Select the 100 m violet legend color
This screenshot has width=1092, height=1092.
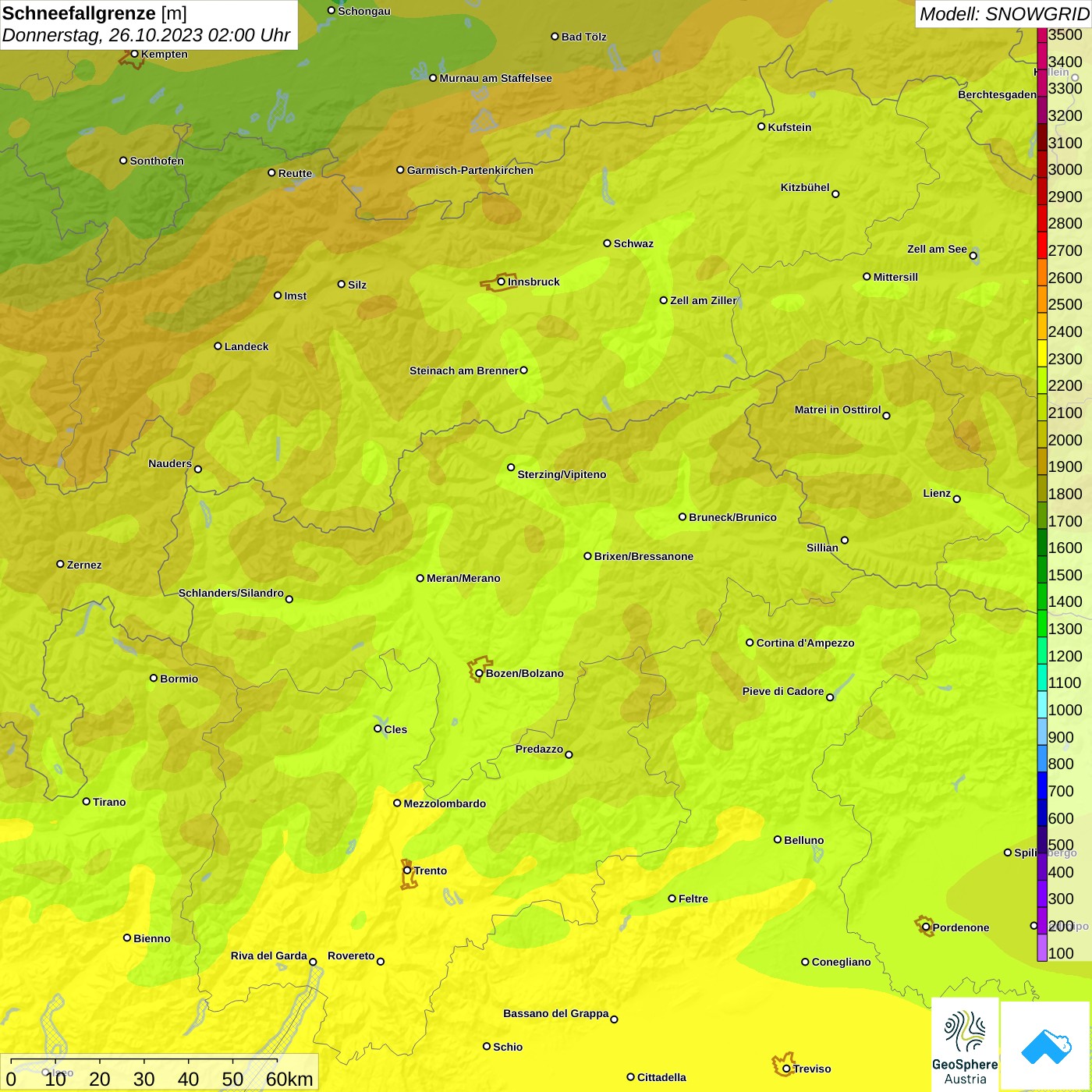pyautogui.click(x=1042, y=948)
